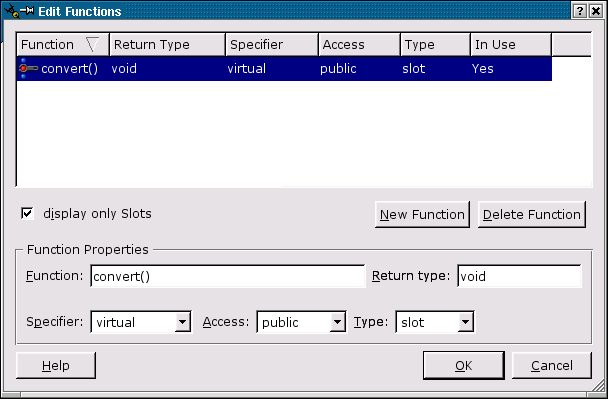Image resolution: width=608 pixels, height=399 pixels.
Task: Close the Edit Functions dialog
Action: click(596, 11)
